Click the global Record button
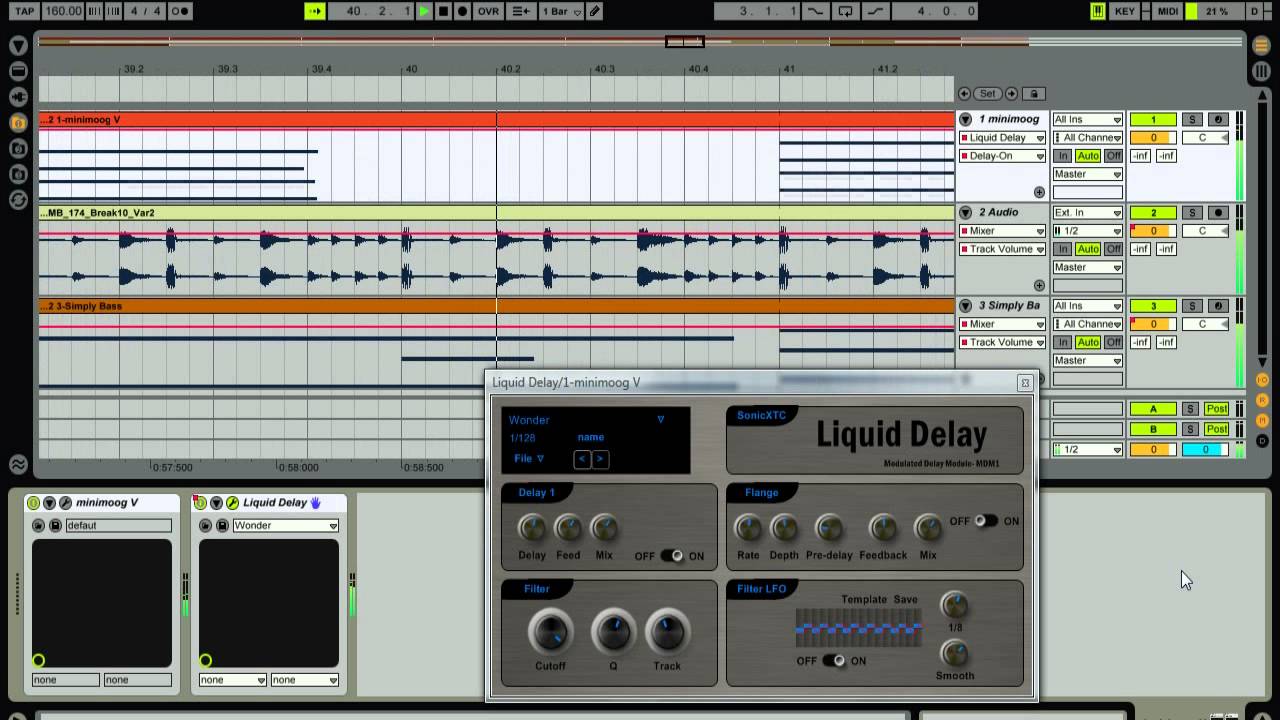This screenshot has width=1280, height=720. pos(462,11)
